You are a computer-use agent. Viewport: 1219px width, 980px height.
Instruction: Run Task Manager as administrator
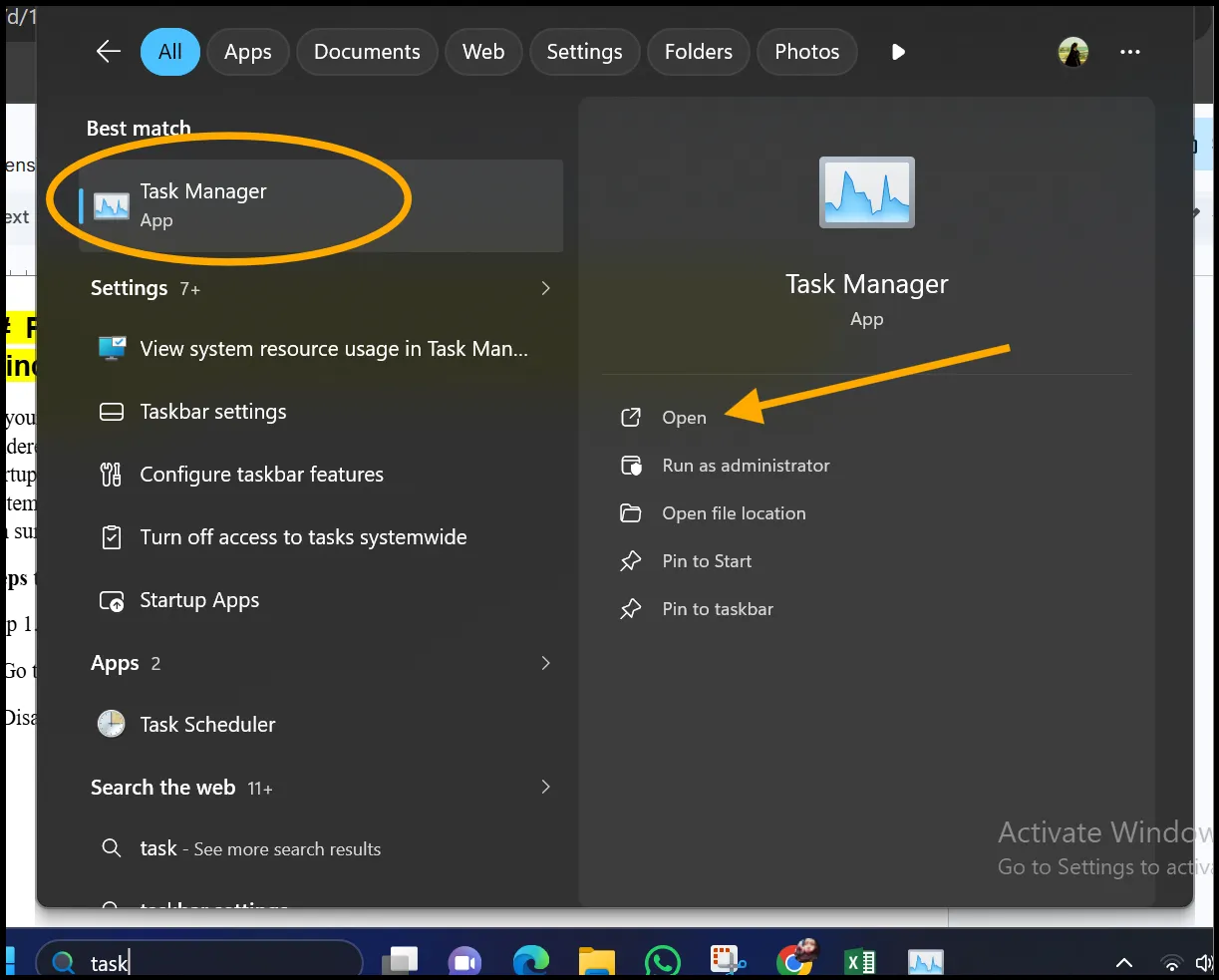pos(745,466)
